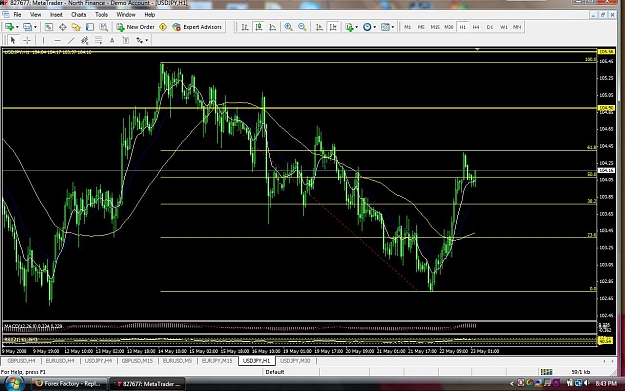Switch to the GBPUSD,H4 chart tab
Image resolution: width=625 pixels, height=391 pixels.
(21, 361)
